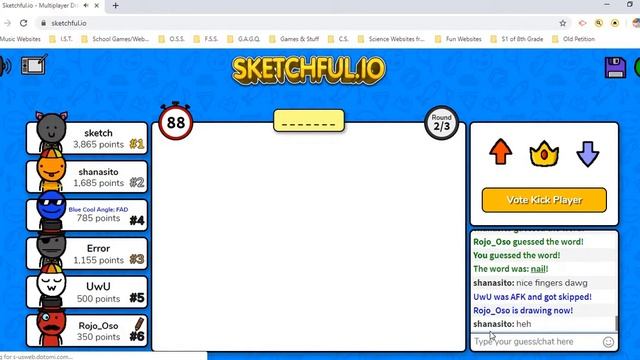This screenshot has width=640, height=360.
Task: Click the Sketchful.io logo
Action: tap(309, 70)
